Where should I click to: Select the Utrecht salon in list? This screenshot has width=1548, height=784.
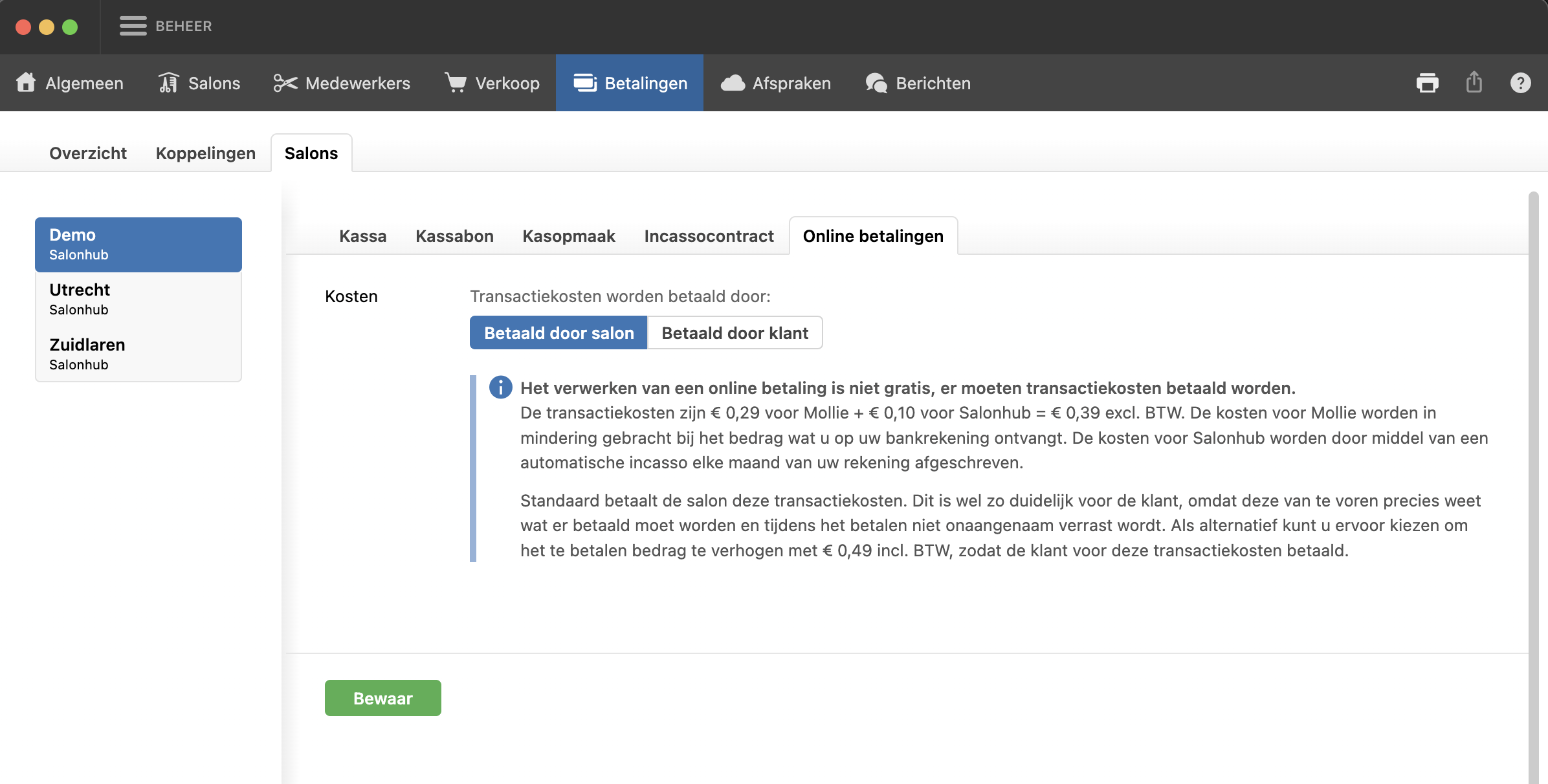138,299
